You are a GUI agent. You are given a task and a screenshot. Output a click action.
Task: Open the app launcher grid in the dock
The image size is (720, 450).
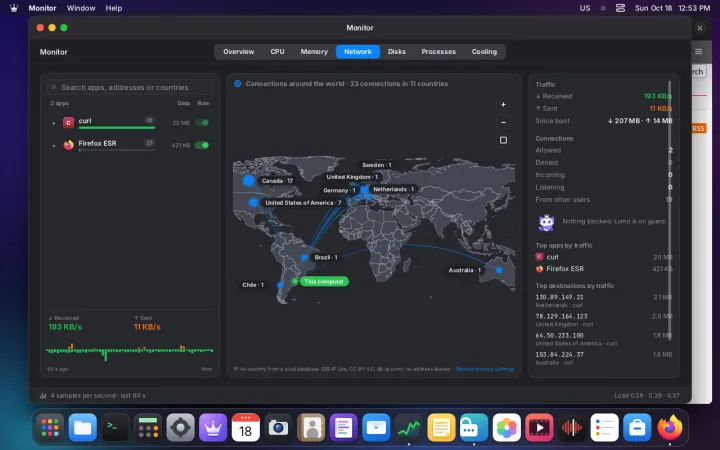coord(50,428)
